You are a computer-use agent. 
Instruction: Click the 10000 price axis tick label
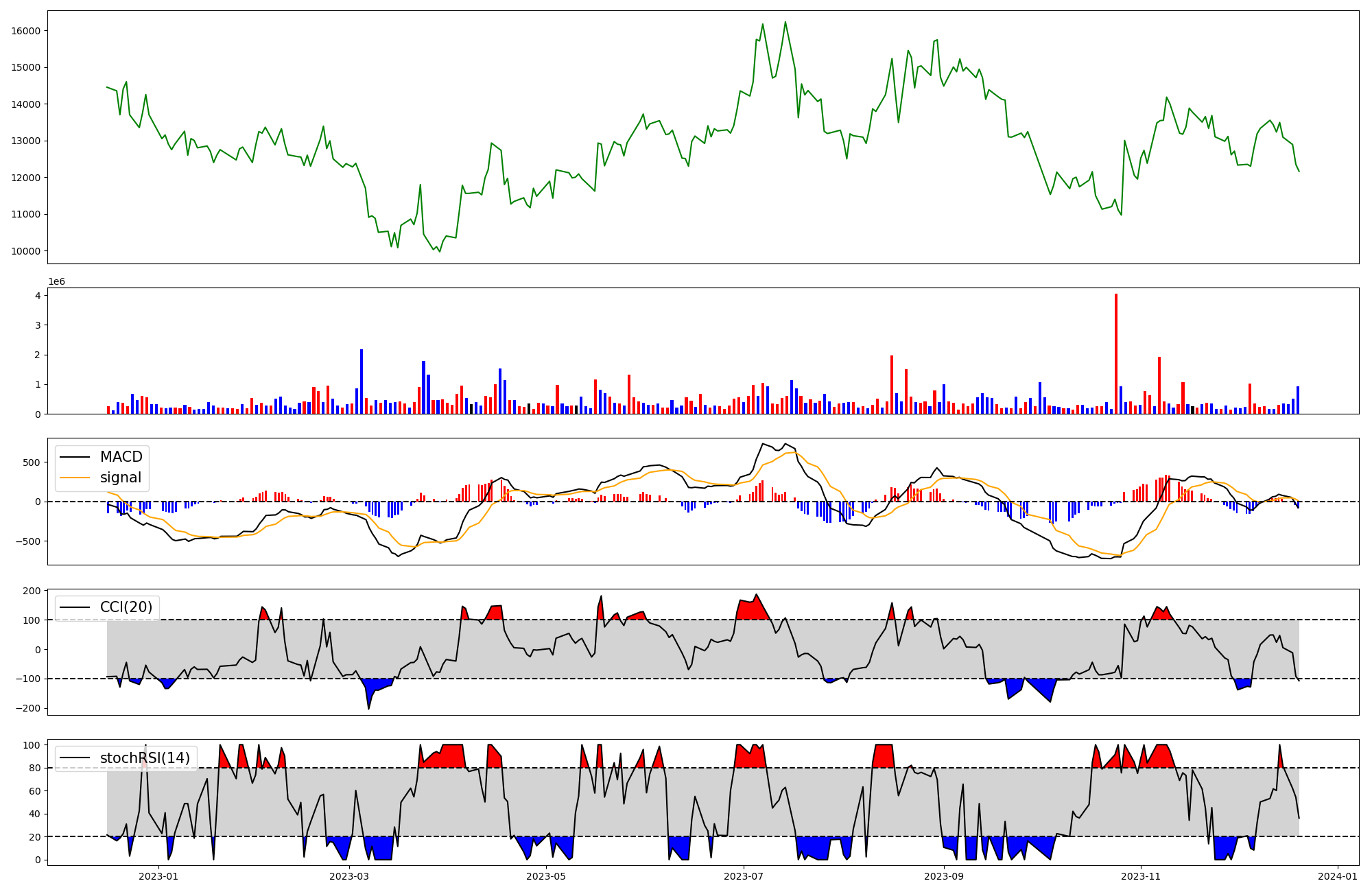coord(26,251)
